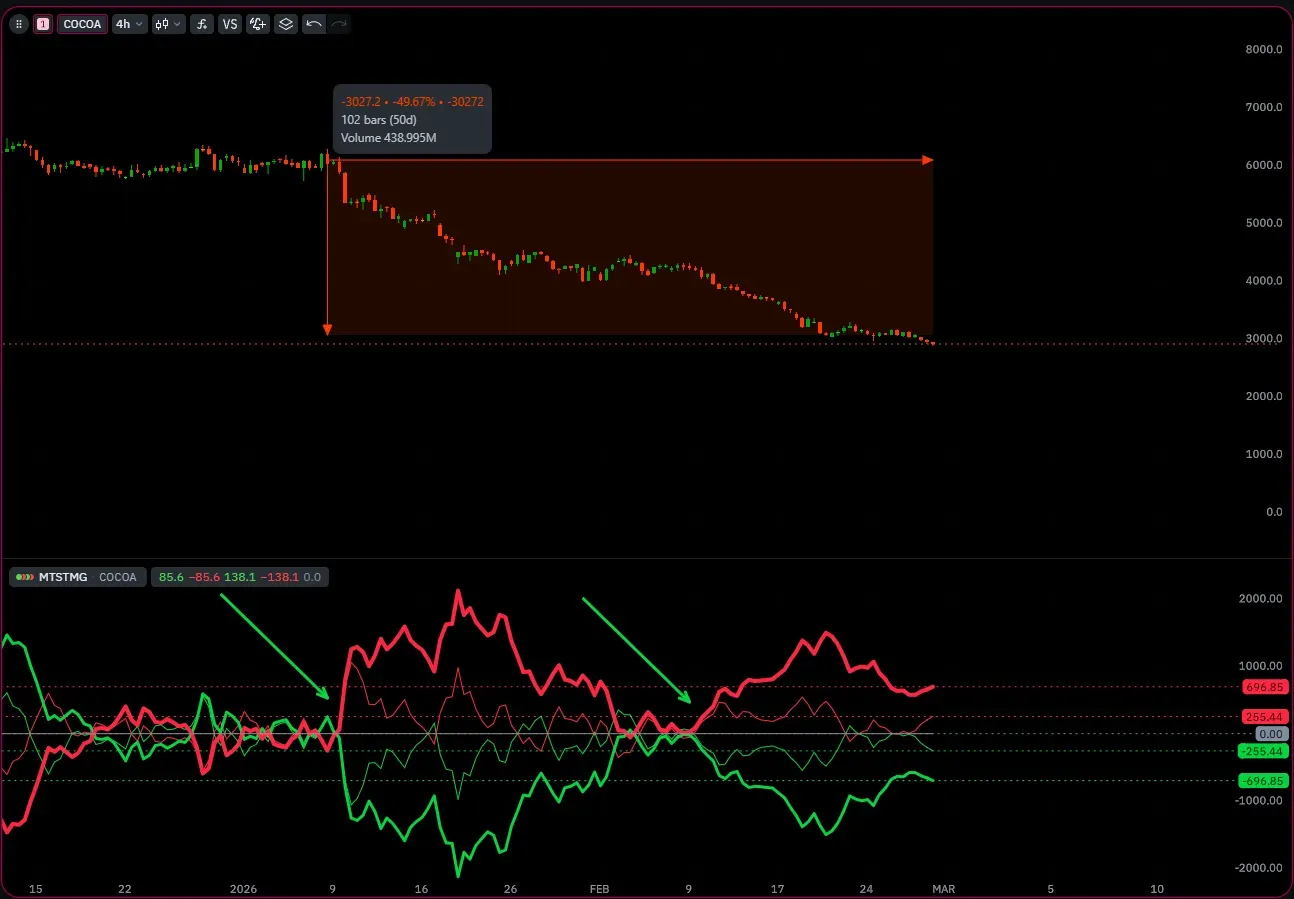
Task: Click the candlestick chart type icon
Action: click(x=161, y=24)
